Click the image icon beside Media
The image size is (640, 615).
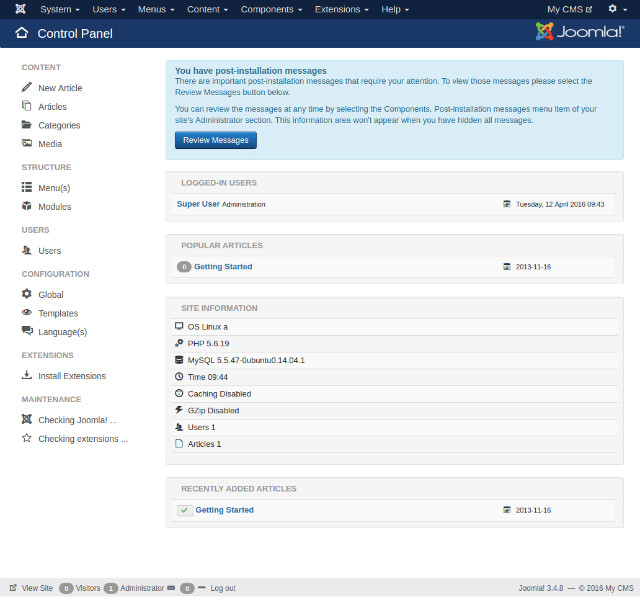[x=27, y=144]
